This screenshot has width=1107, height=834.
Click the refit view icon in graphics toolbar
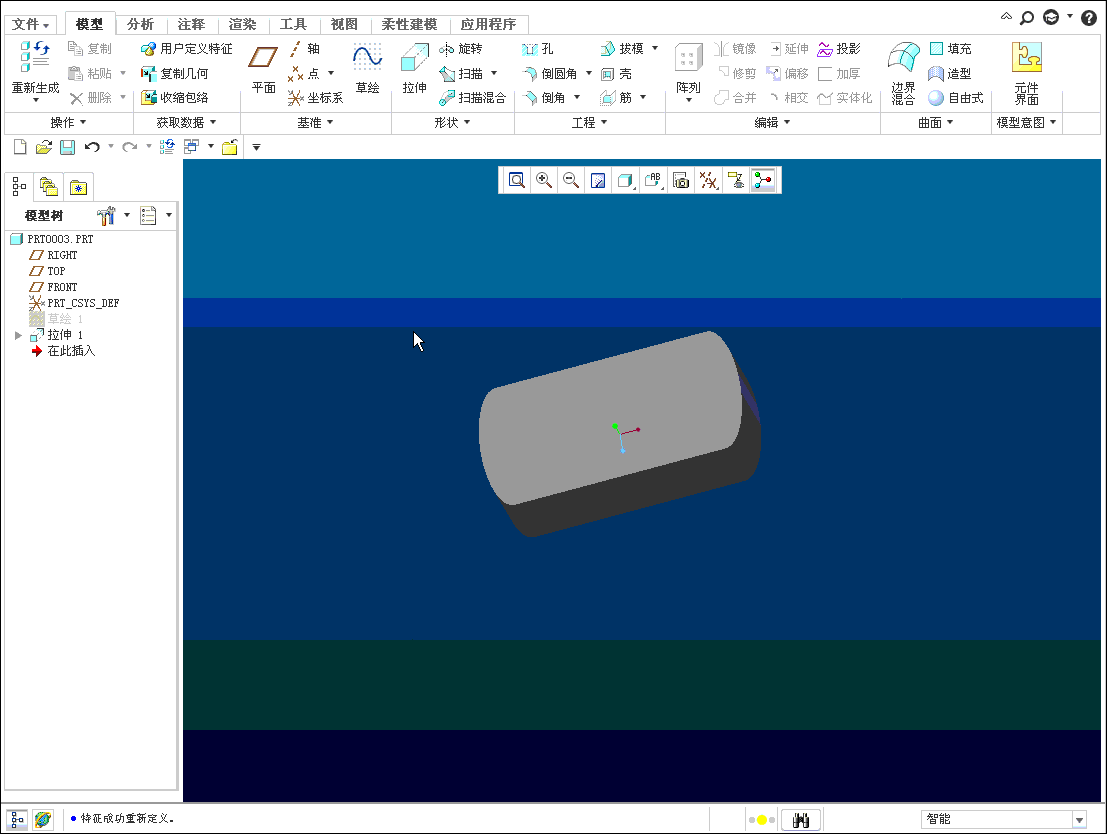click(x=517, y=181)
